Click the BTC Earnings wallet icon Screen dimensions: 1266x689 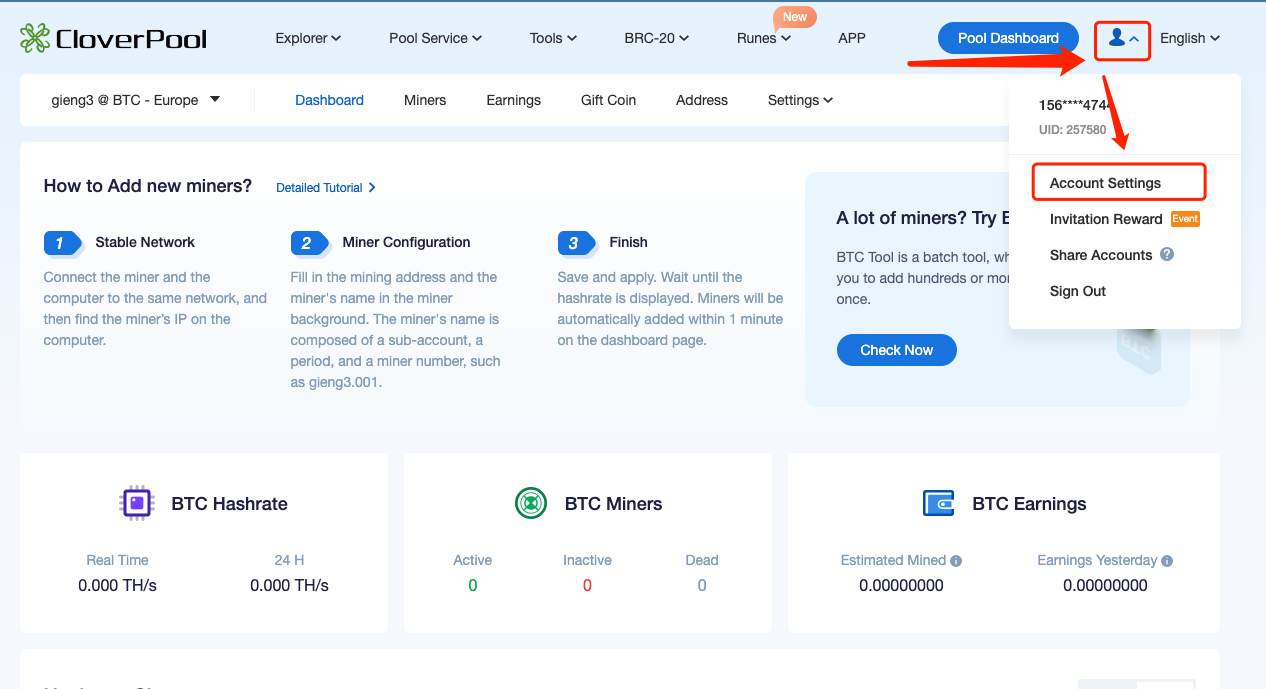tap(938, 503)
